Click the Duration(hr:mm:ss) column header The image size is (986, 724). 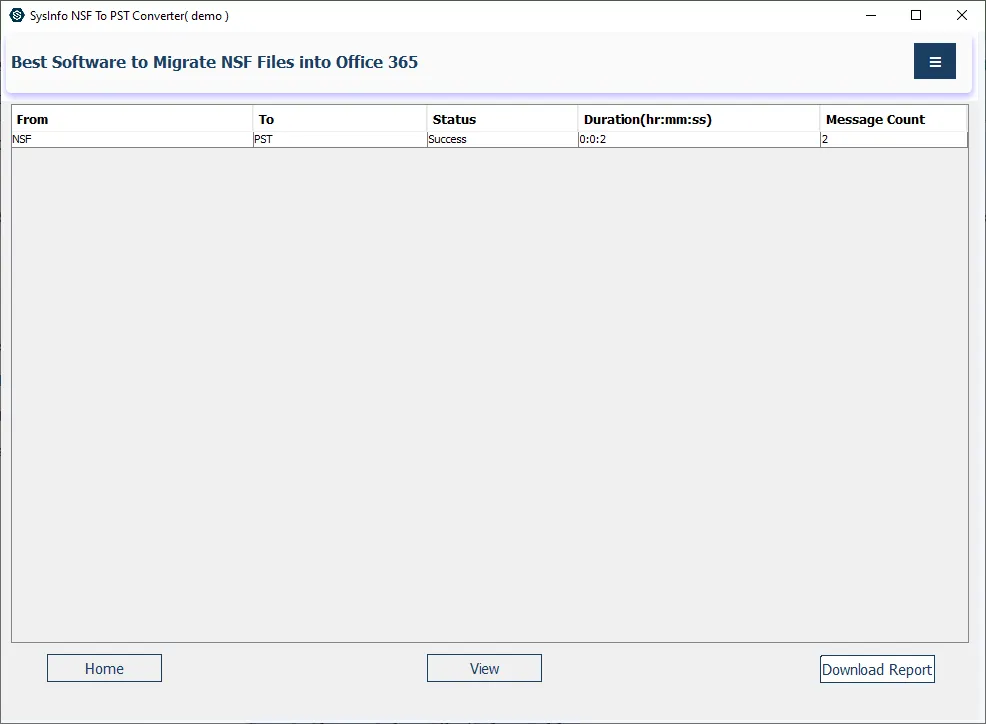[x=698, y=119]
